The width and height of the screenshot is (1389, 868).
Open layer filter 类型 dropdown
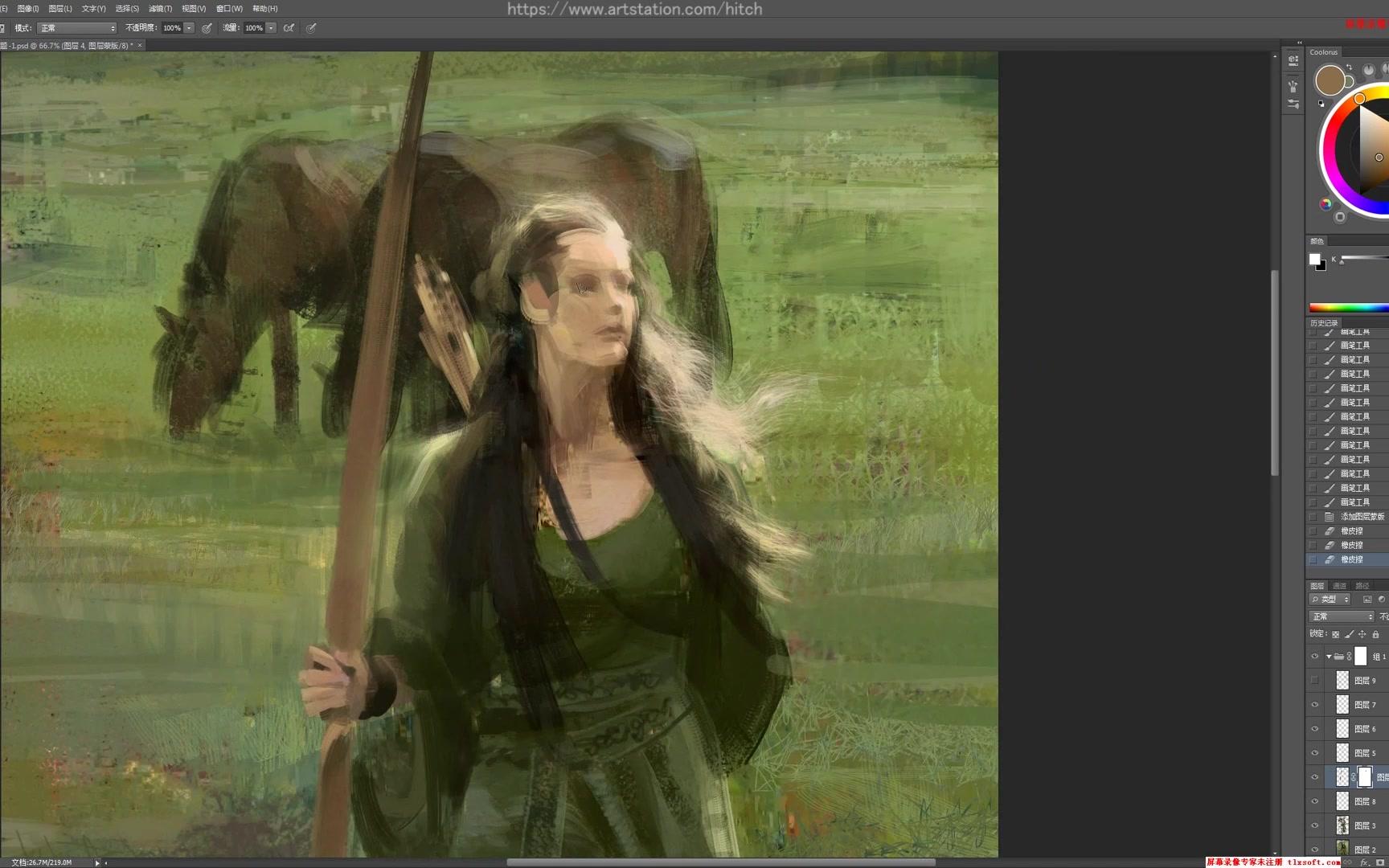coord(1330,600)
